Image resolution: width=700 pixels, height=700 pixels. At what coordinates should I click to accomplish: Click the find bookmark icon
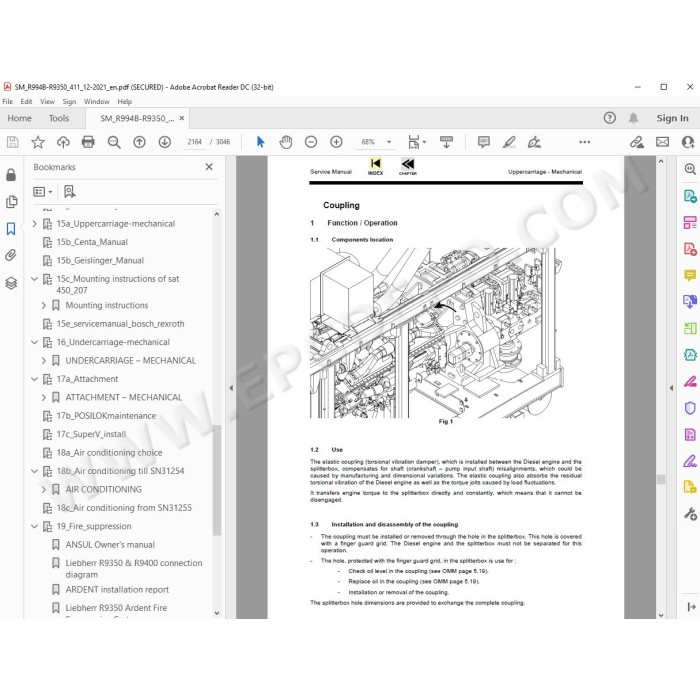pos(69,192)
